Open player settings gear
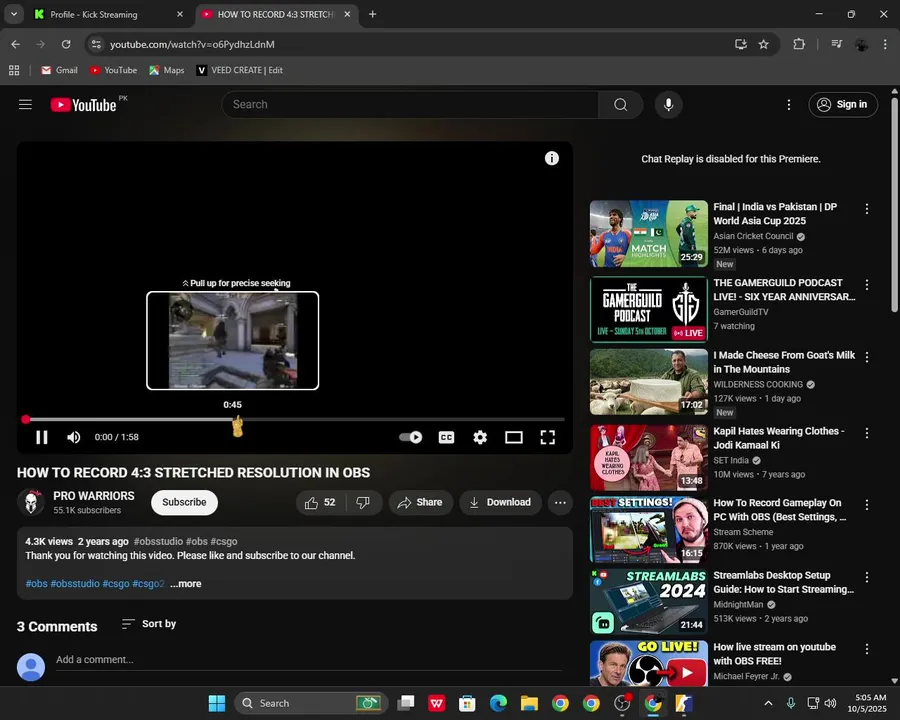The image size is (900, 720). click(x=480, y=438)
